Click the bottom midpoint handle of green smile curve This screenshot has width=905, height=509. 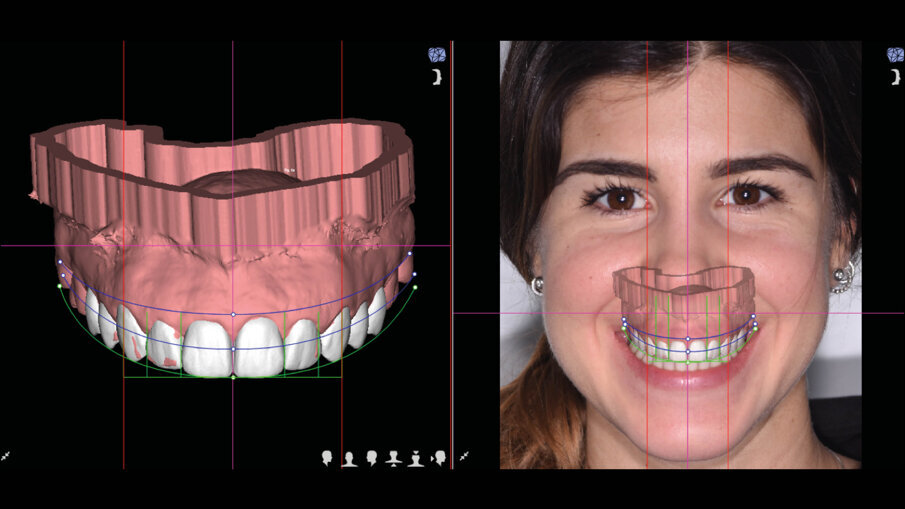click(x=233, y=377)
